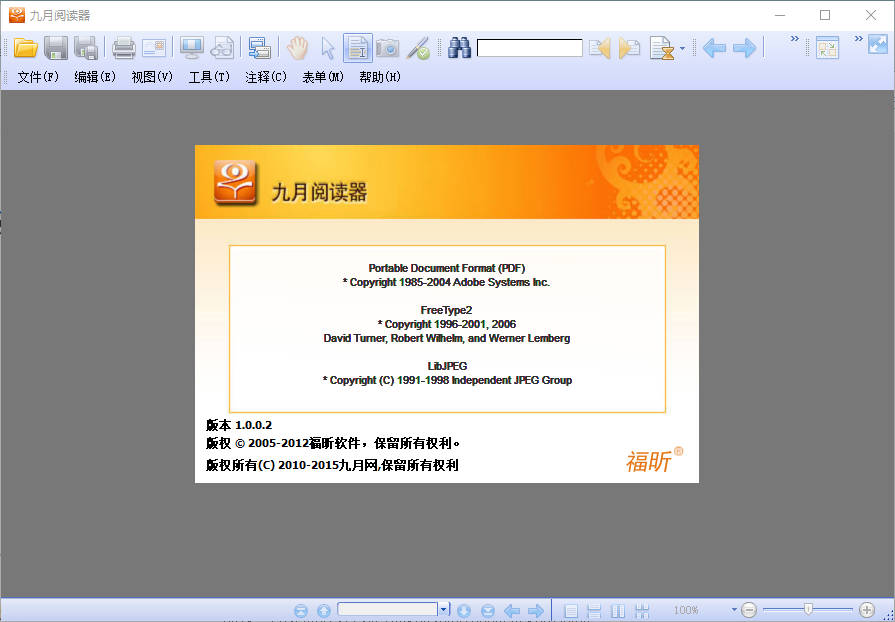
Task: Click the Portable Document Format (PDF) line
Action: point(447,268)
